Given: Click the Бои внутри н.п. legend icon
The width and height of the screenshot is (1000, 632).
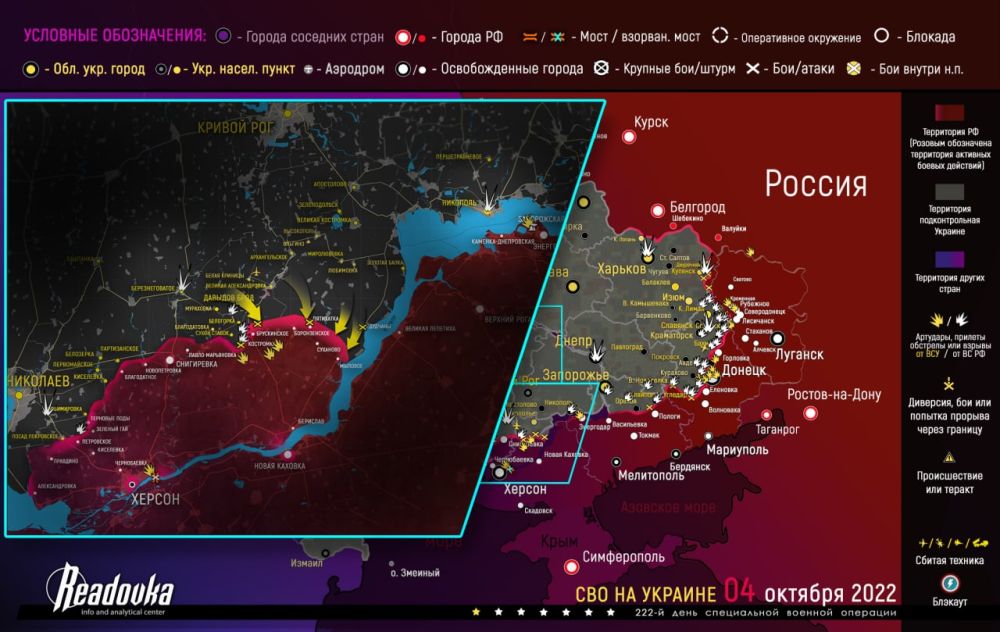Looking at the screenshot, I should [x=854, y=69].
